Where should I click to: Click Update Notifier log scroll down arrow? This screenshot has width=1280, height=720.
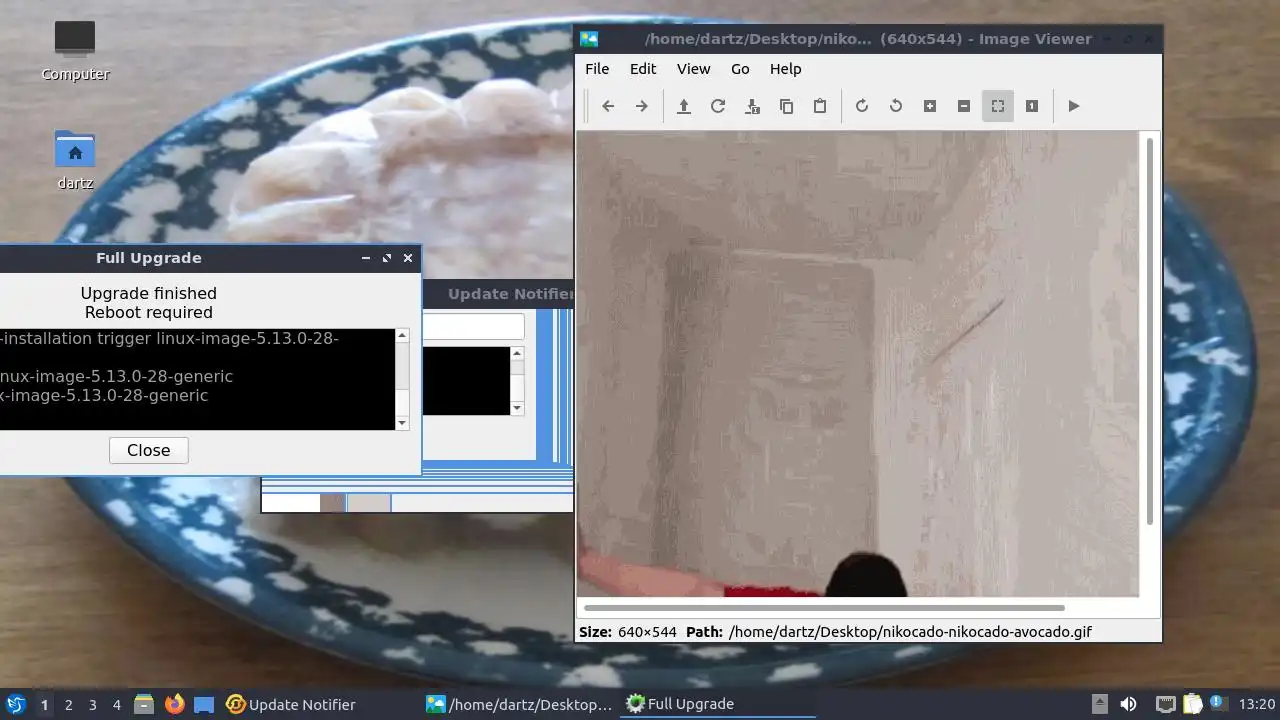[517, 408]
